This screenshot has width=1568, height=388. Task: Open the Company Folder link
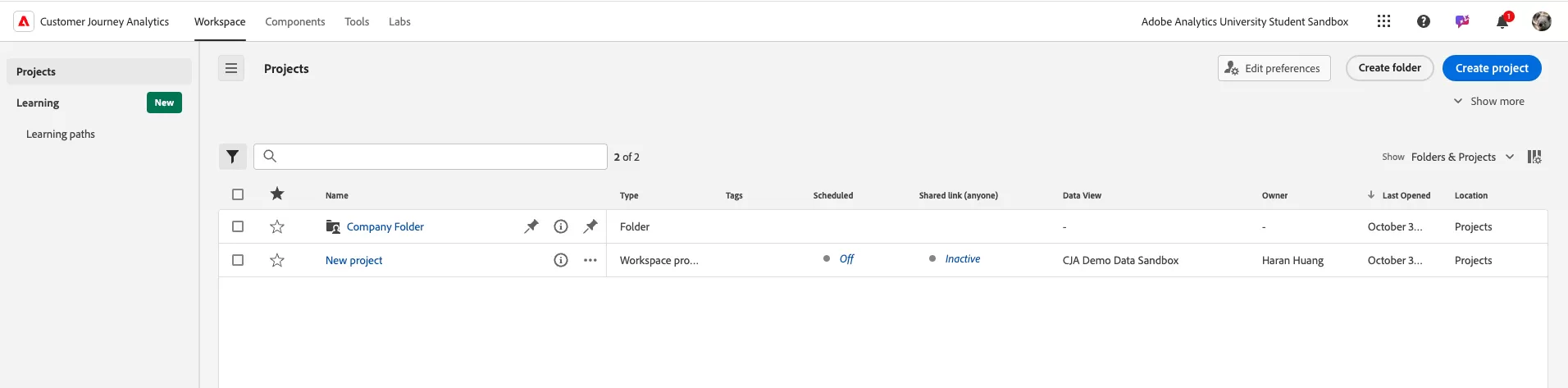pos(385,226)
